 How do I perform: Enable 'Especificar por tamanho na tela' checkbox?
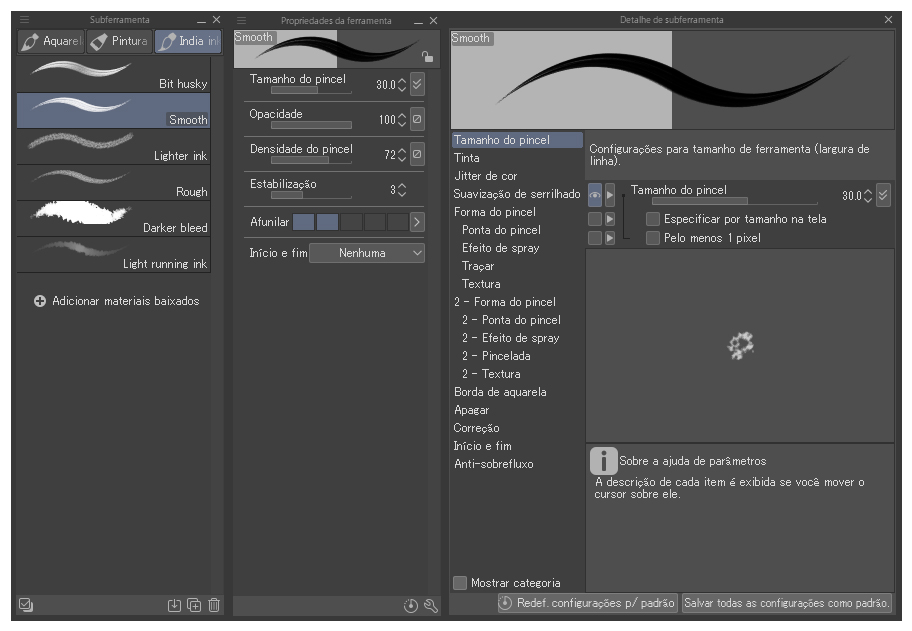pyautogui.click(x=653, y=219)
